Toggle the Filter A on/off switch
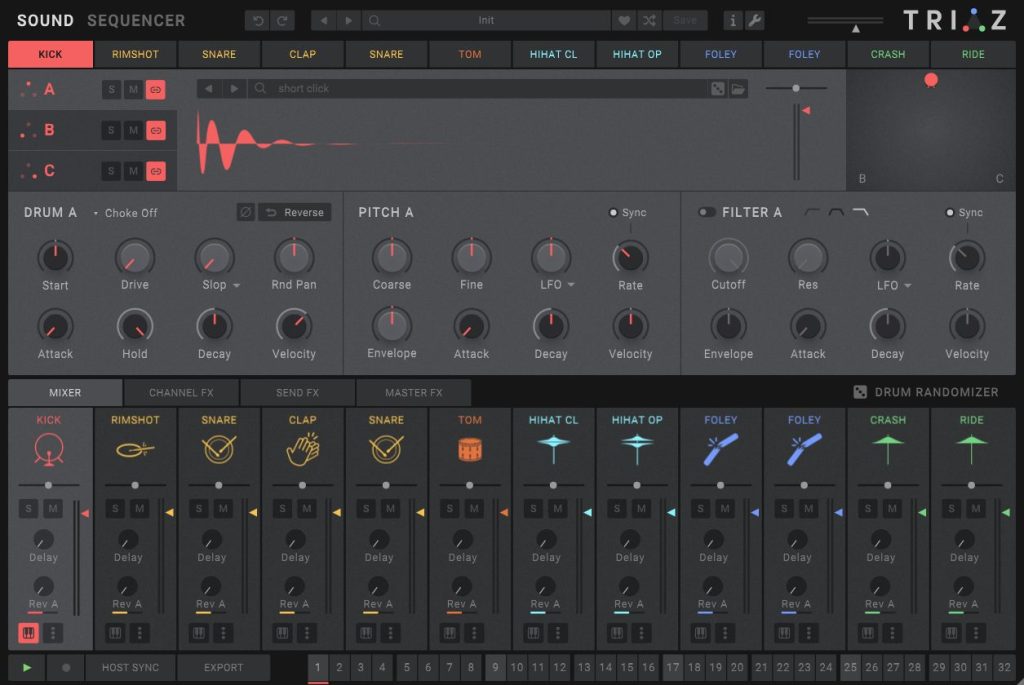Screen dimensions: 1024x685 point(706,212)
